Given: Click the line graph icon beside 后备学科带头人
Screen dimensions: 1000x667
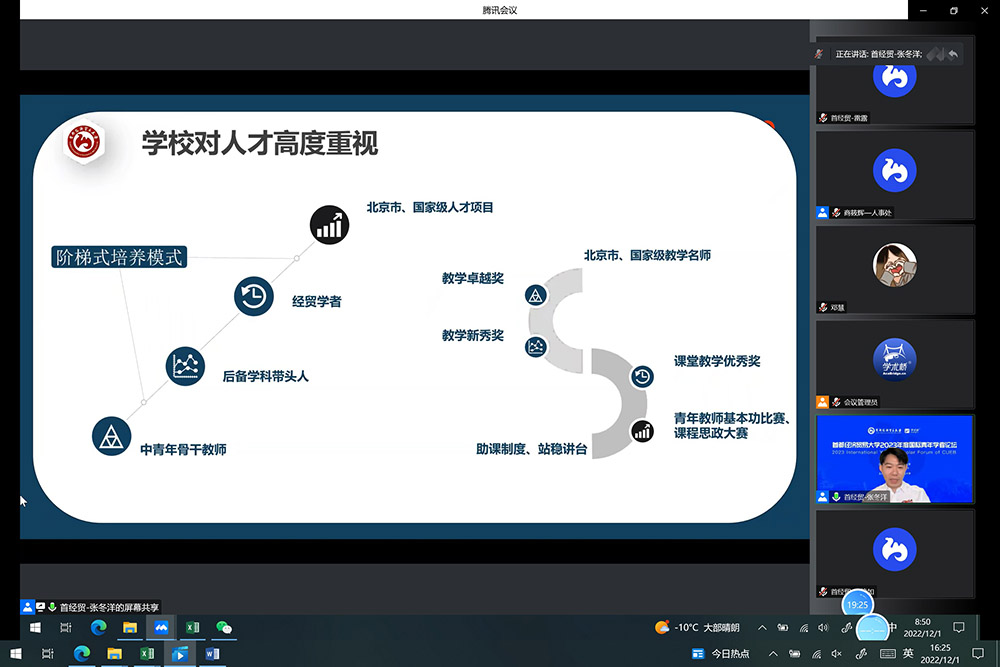Looking at the screenshot, I should (186, 366).
